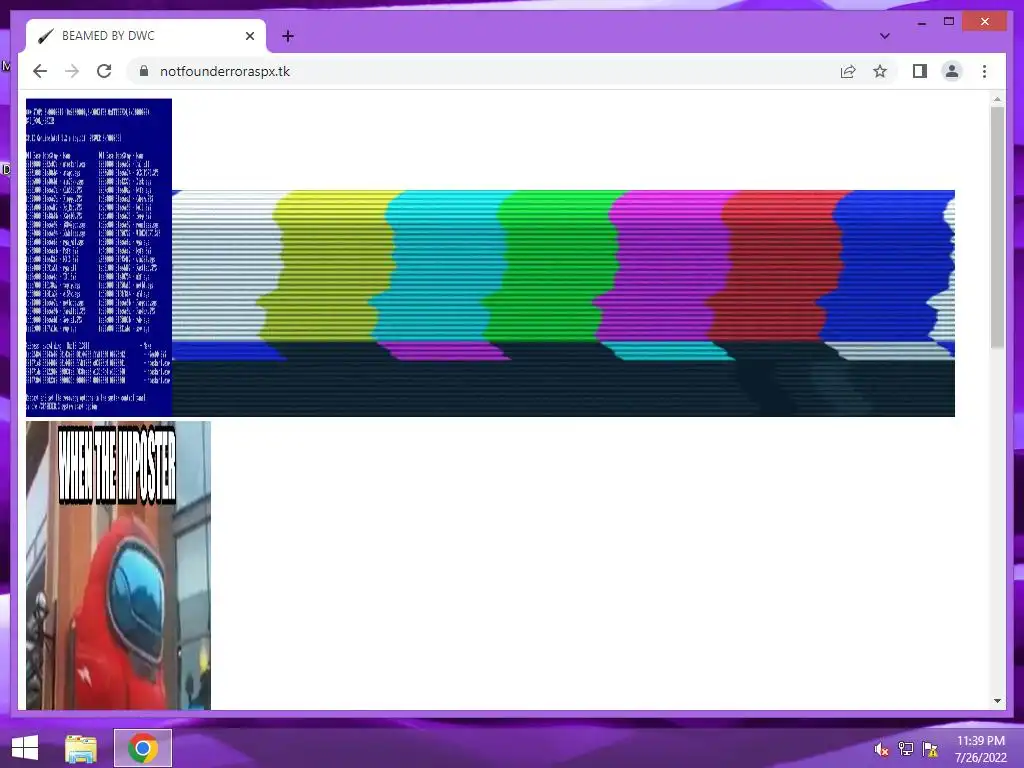
Task: Click the muted volume tray icon
Action: pyautogui.click(x=881, y=749)
